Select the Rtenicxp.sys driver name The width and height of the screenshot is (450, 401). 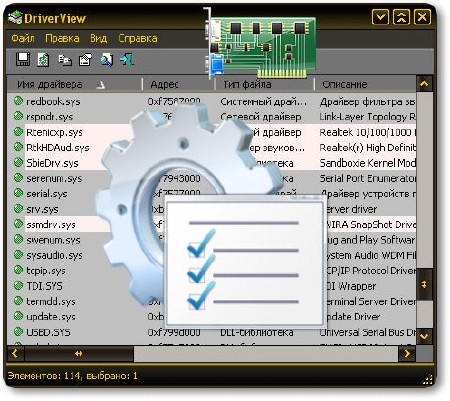[54, 132]
